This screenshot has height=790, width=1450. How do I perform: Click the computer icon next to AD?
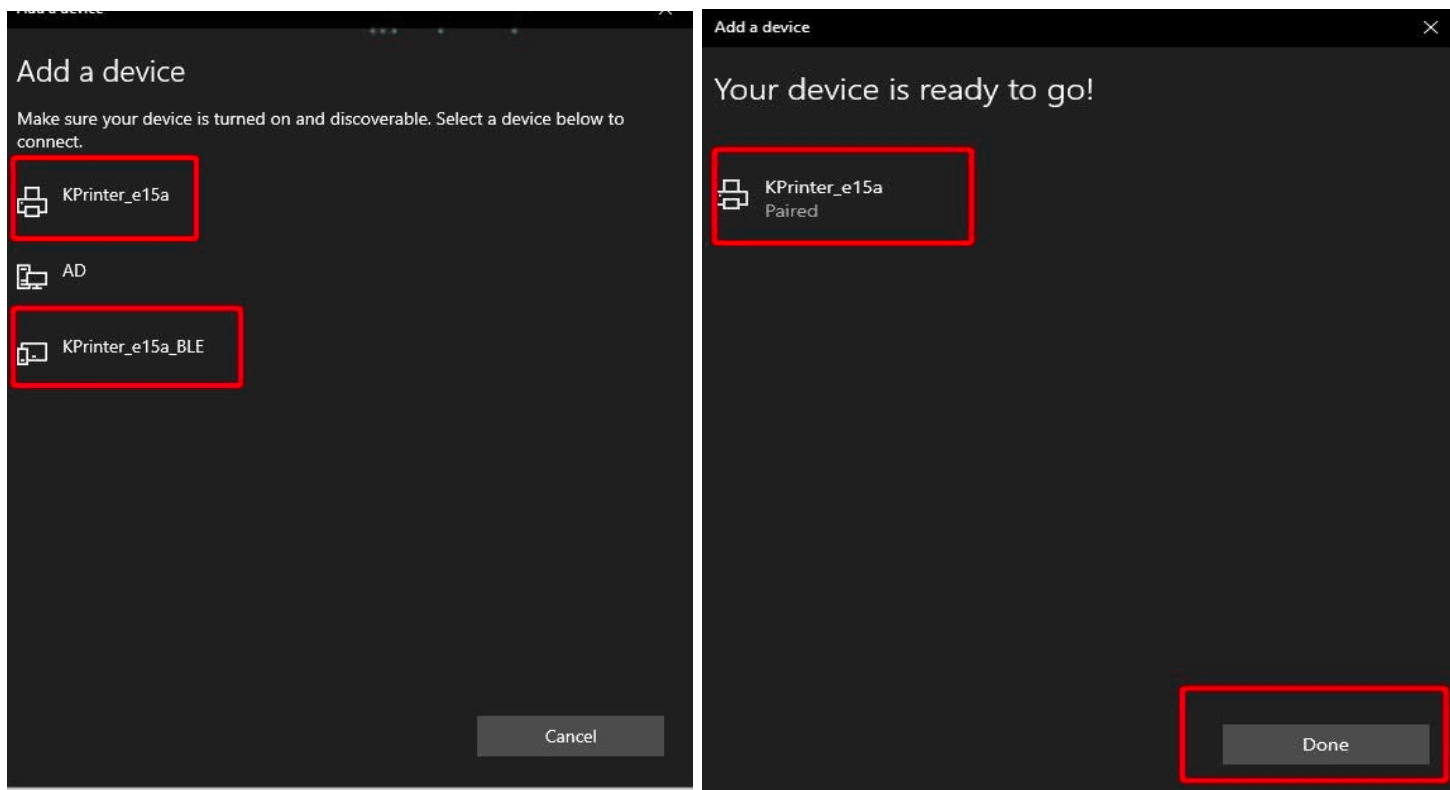tap(33, 278)
